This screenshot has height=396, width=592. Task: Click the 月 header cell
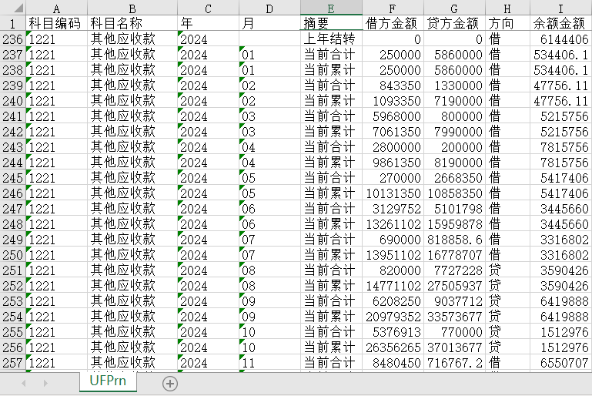point(270,23)
